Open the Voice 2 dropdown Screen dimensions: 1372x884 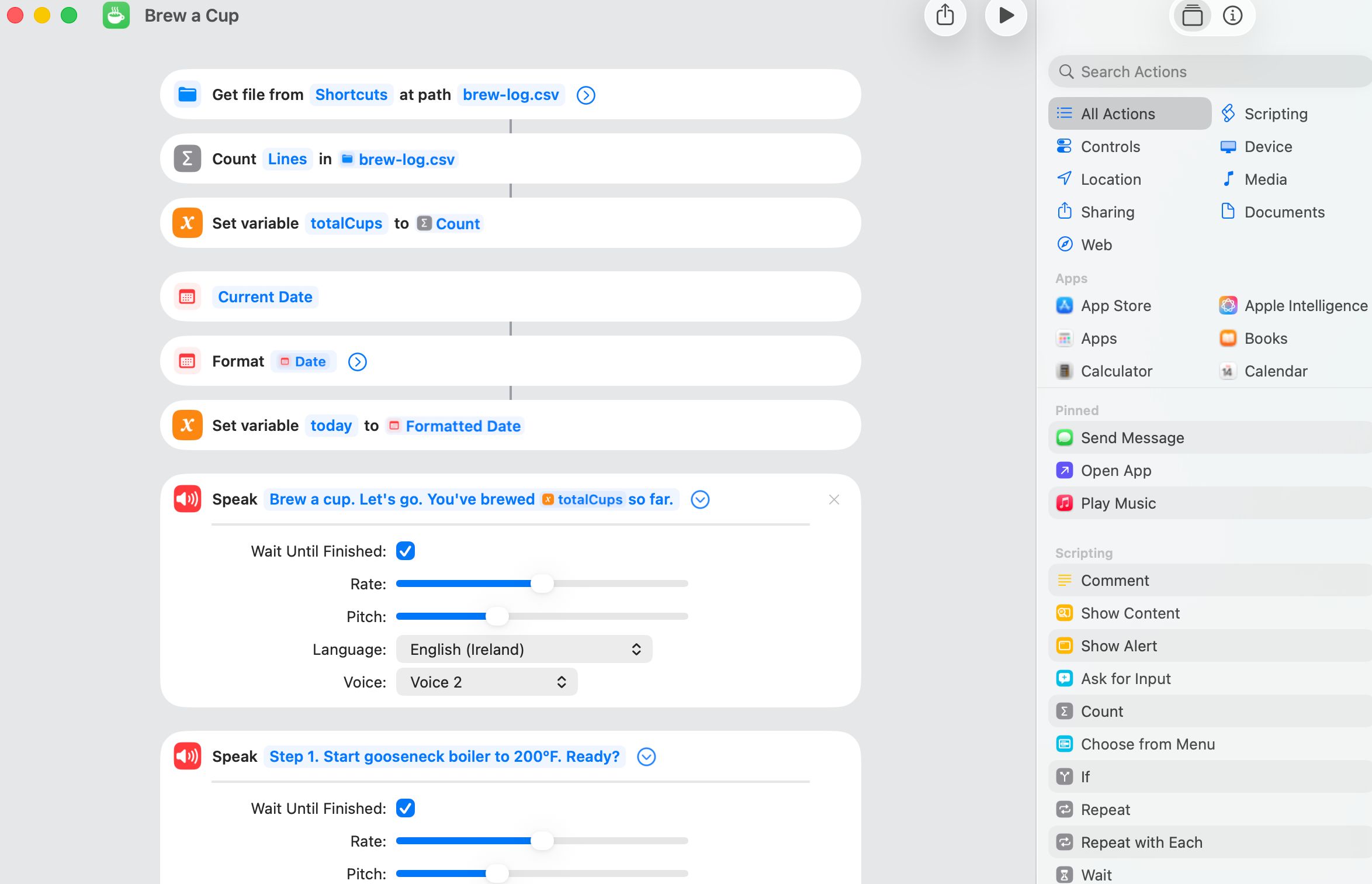487,682
